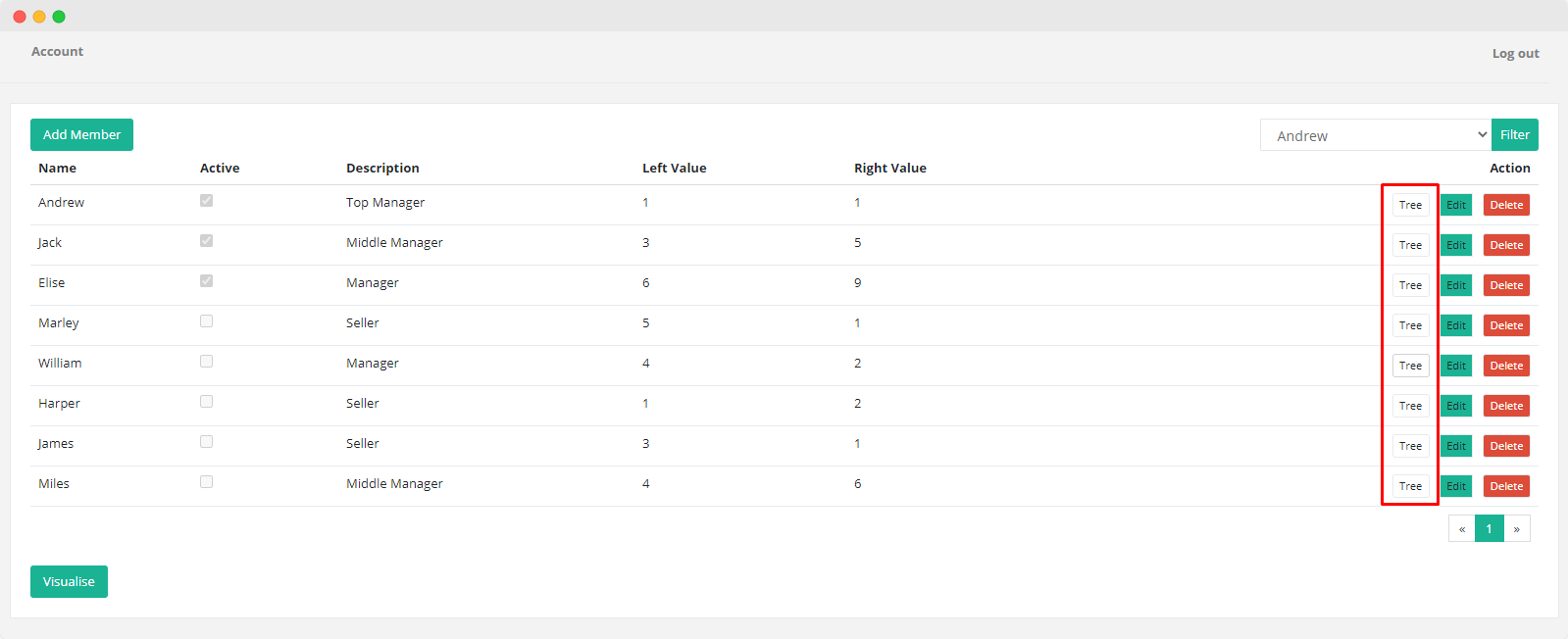The width and height of the screenshot is (1568, 639).
Task: Click the Left Value column header
Action: (x=674, y=169)
